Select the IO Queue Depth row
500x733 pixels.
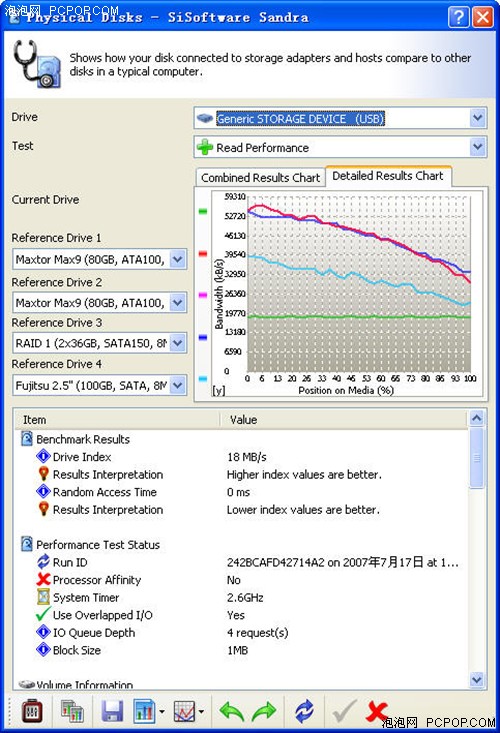241,632
